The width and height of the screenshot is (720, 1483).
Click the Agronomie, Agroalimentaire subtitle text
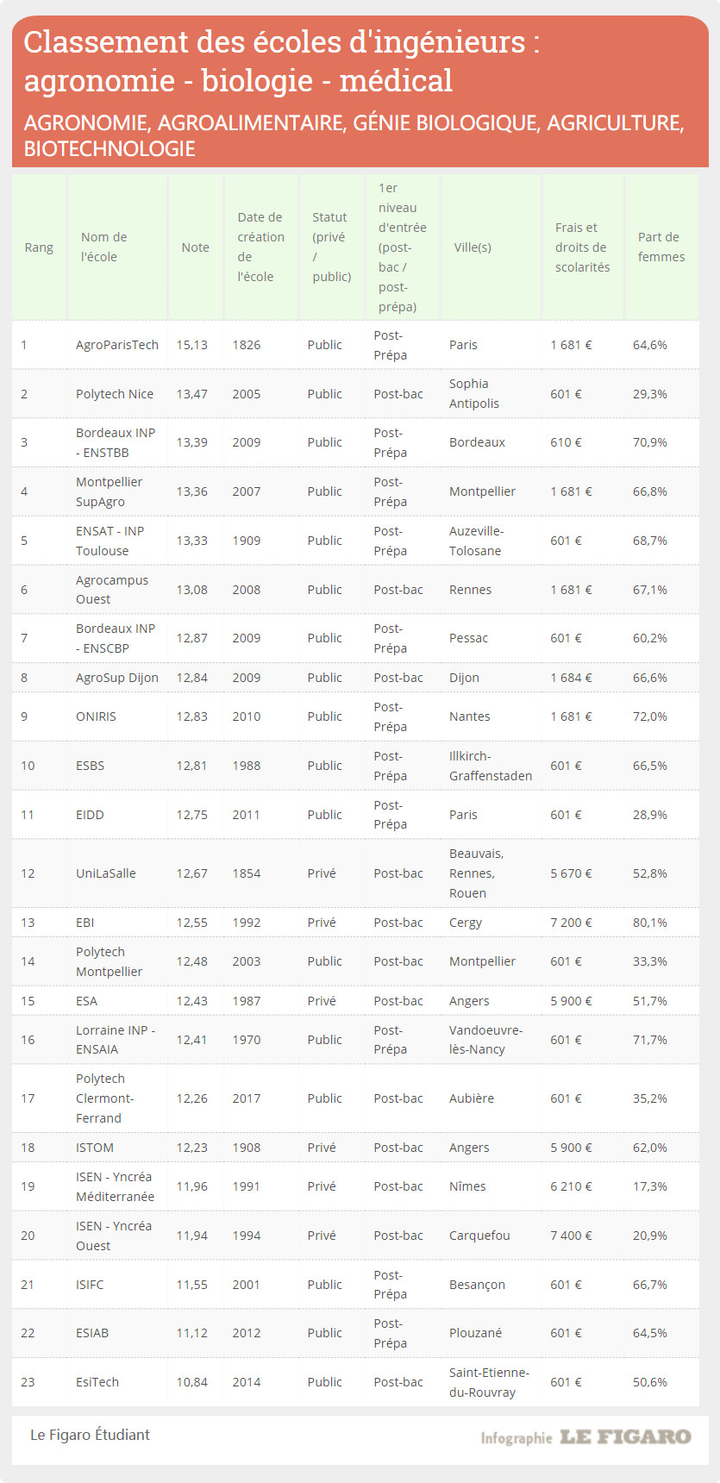(x=353, y=135)
